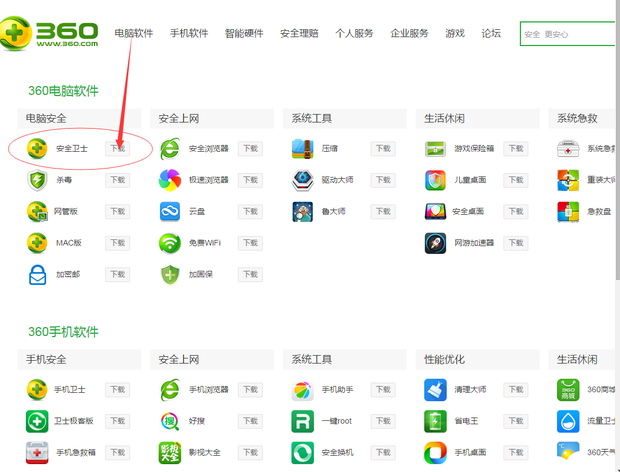Click 下载 for 安全浏览器
Screen dimensions: 620x472
(x=250, y=149)
